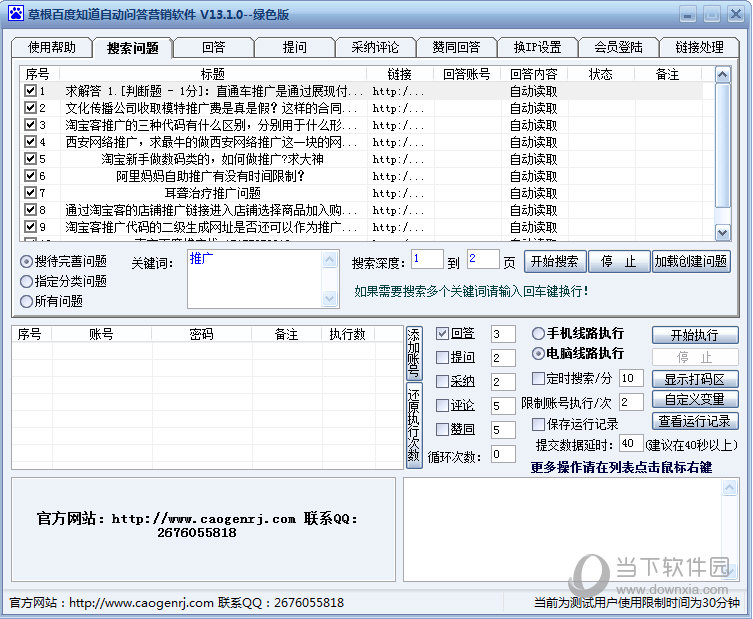Screen dimensions: 753x619
Task: Click keyword box scroll up arrow
Action: (329, 260)
